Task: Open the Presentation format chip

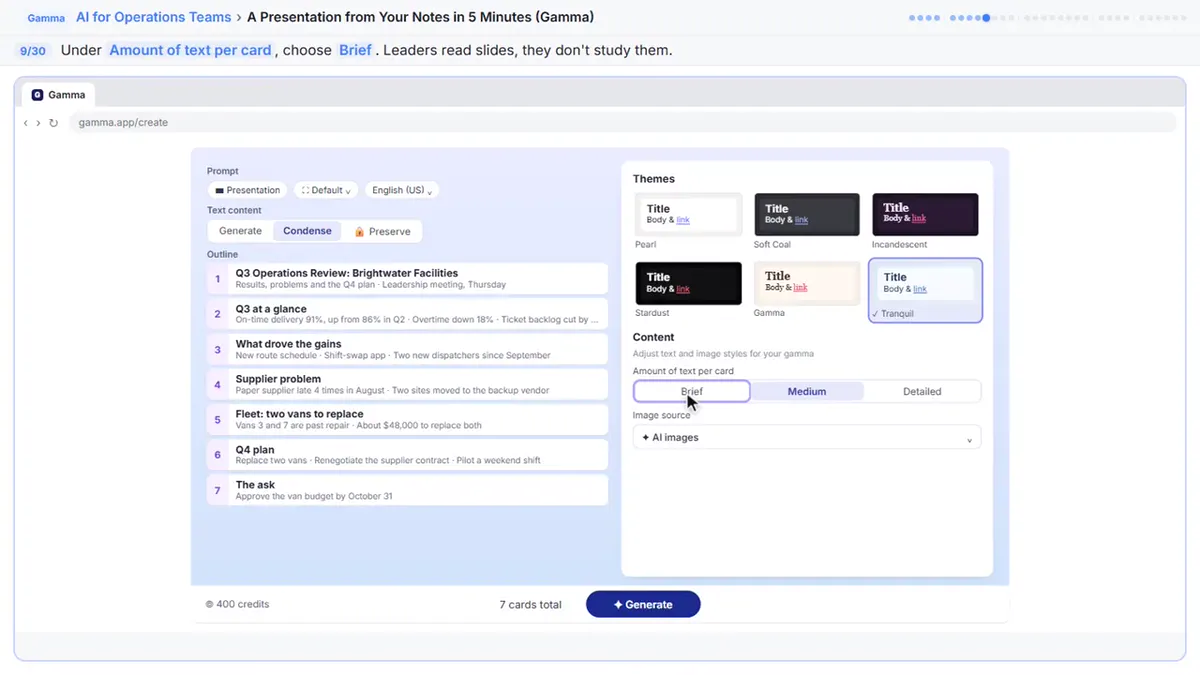Action: coord(248,190)
